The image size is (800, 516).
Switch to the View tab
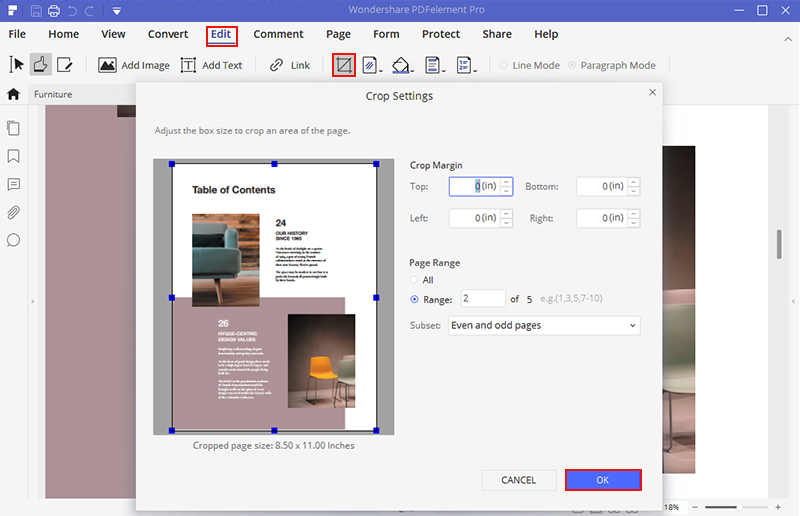click(113, 34)
